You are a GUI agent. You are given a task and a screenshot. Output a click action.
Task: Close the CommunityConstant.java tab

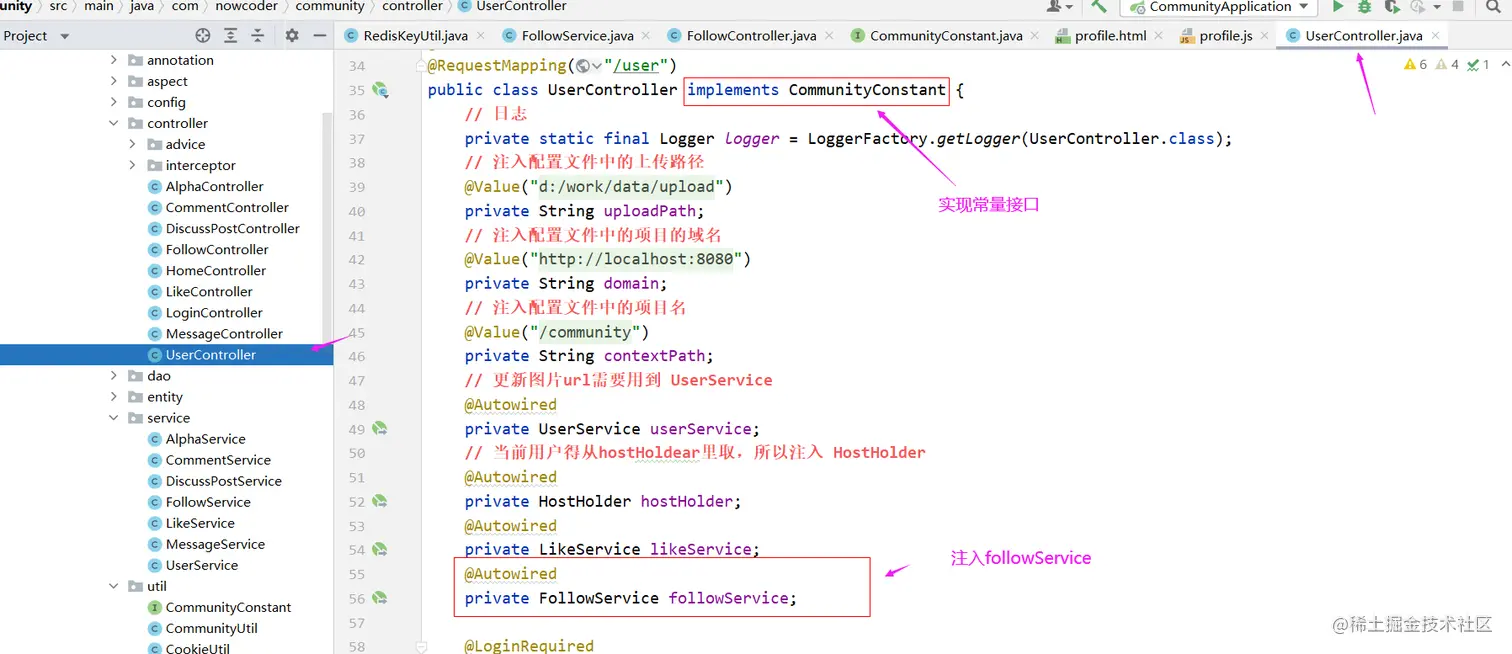[x=1035, y=35]
